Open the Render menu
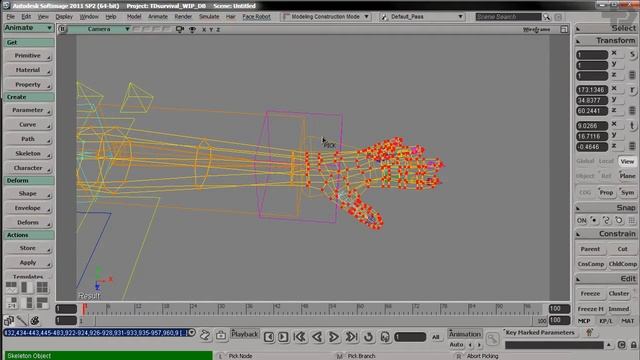Viewport: 640px width, 360px height. point(183,17)
